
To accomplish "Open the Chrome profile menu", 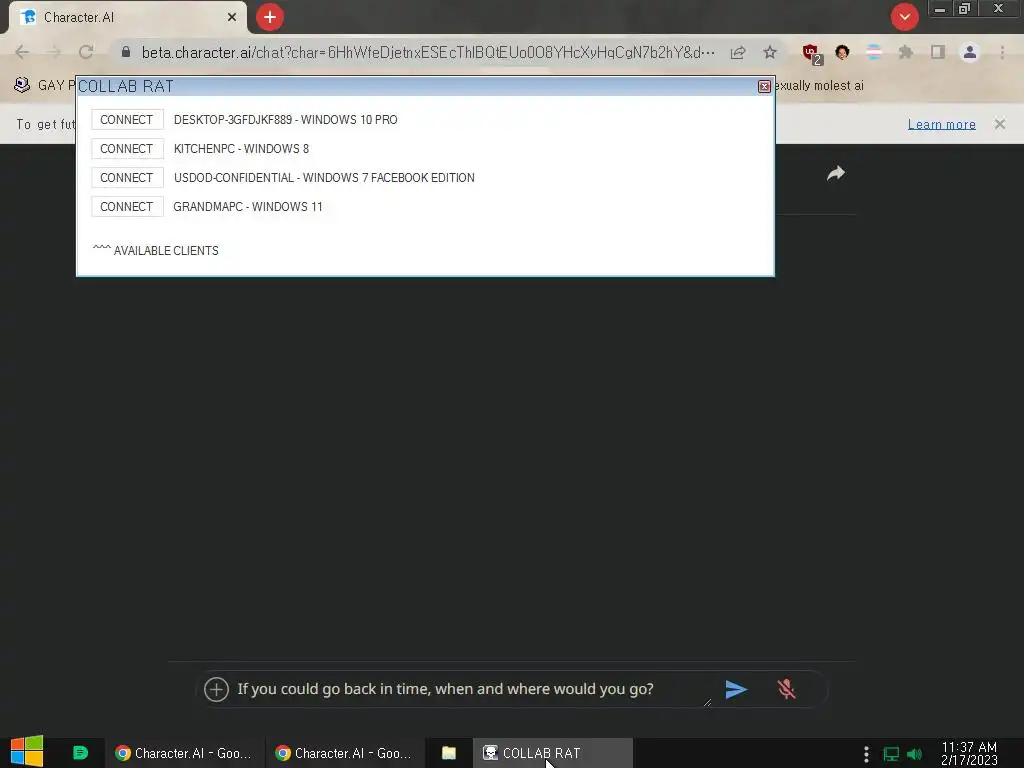I will tap(970, 52).
